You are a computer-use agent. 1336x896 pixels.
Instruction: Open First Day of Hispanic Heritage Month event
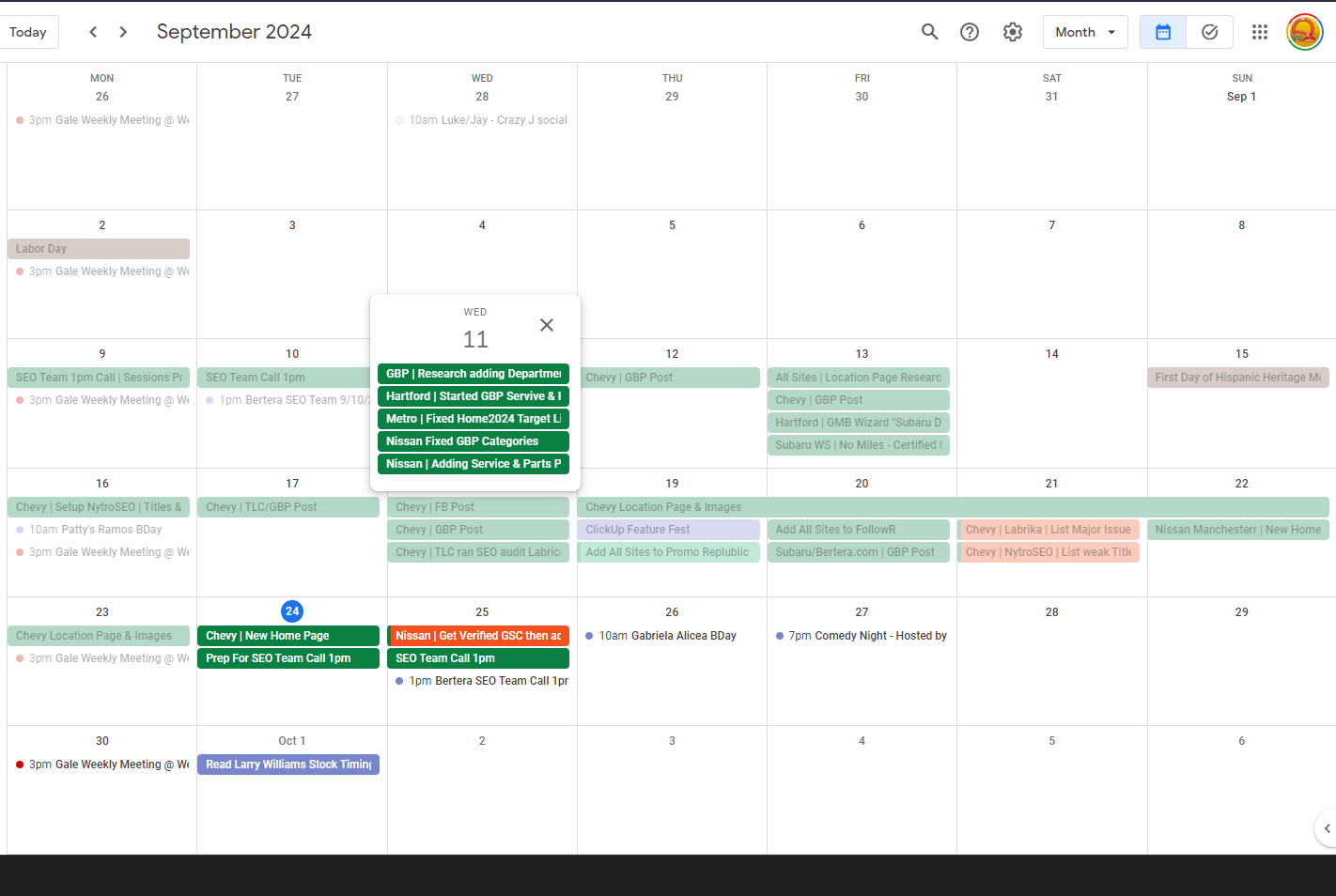point(1238,378)
